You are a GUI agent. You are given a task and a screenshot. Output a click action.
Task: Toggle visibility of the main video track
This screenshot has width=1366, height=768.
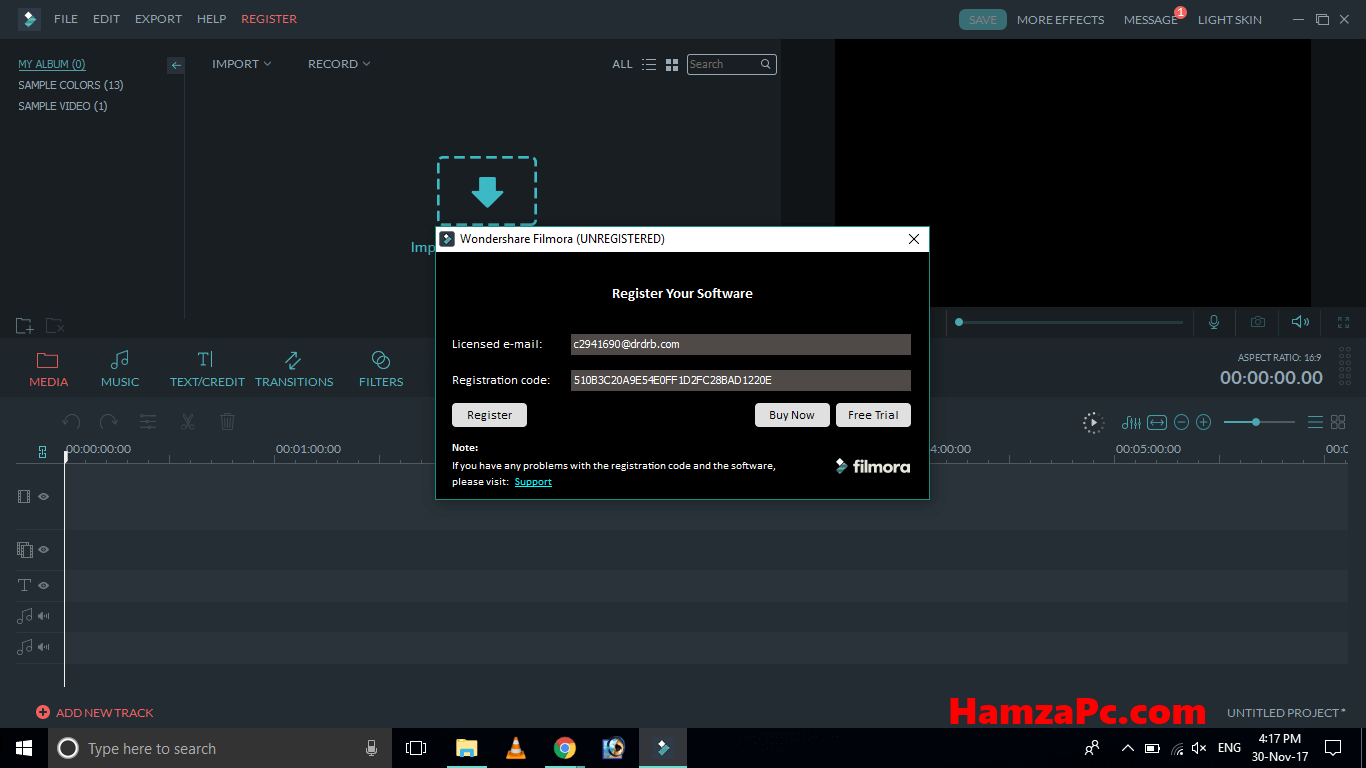(44, 496)
